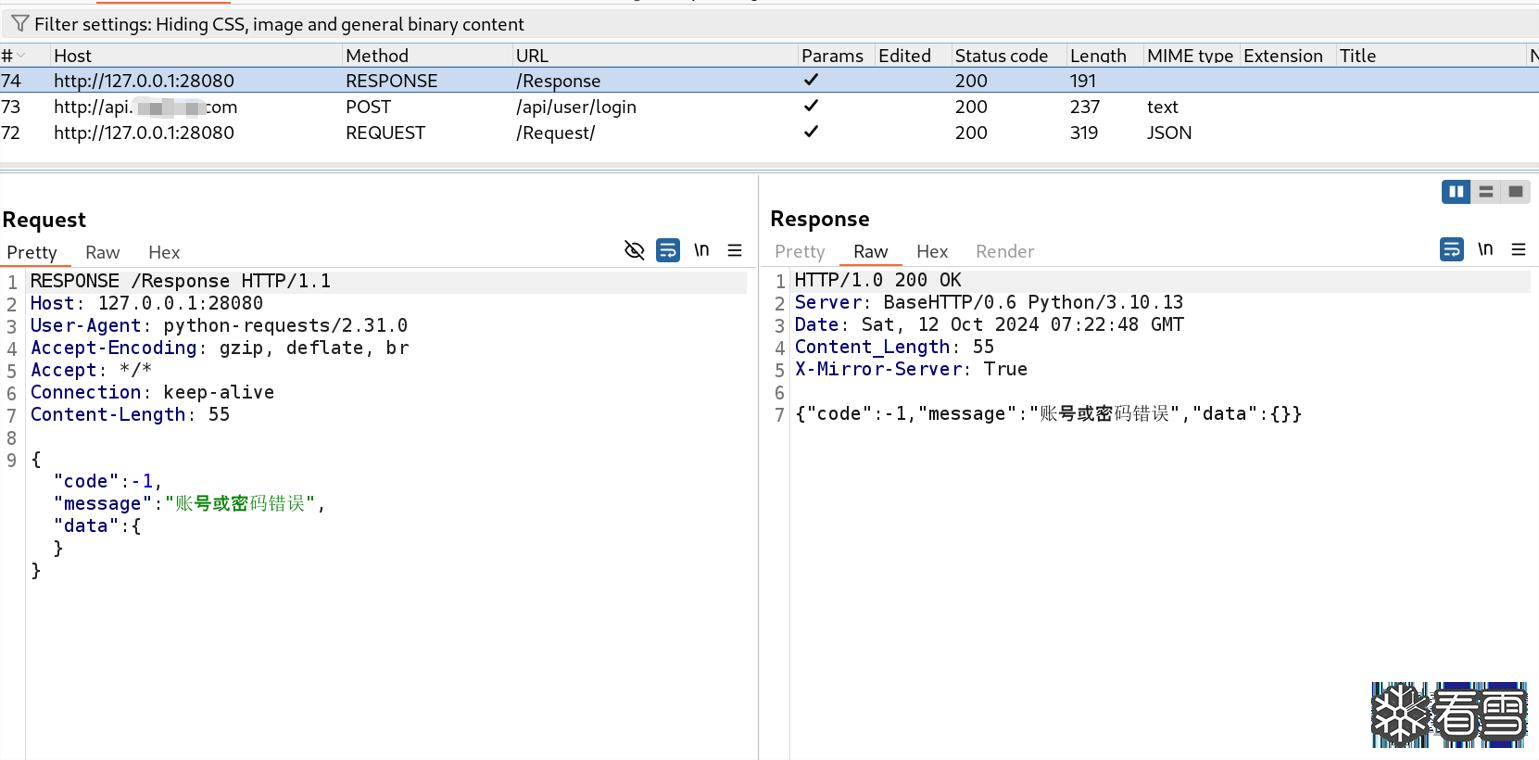Sort history by # column arrow
This screenshot has height=760, width=1539.
click(21, 56)
